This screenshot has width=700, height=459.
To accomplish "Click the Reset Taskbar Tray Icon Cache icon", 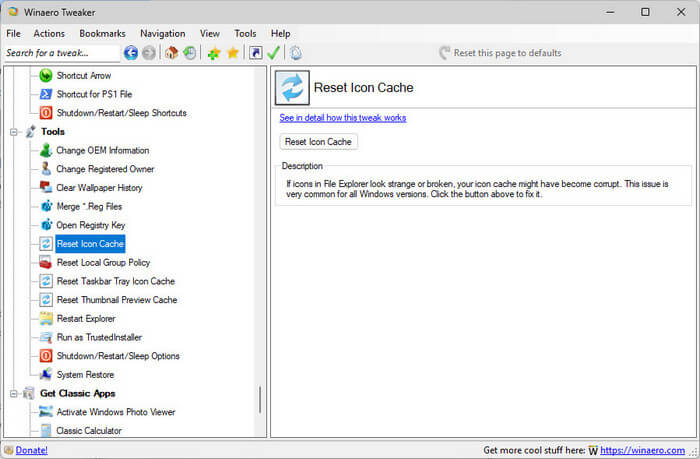I will [46, 281].
